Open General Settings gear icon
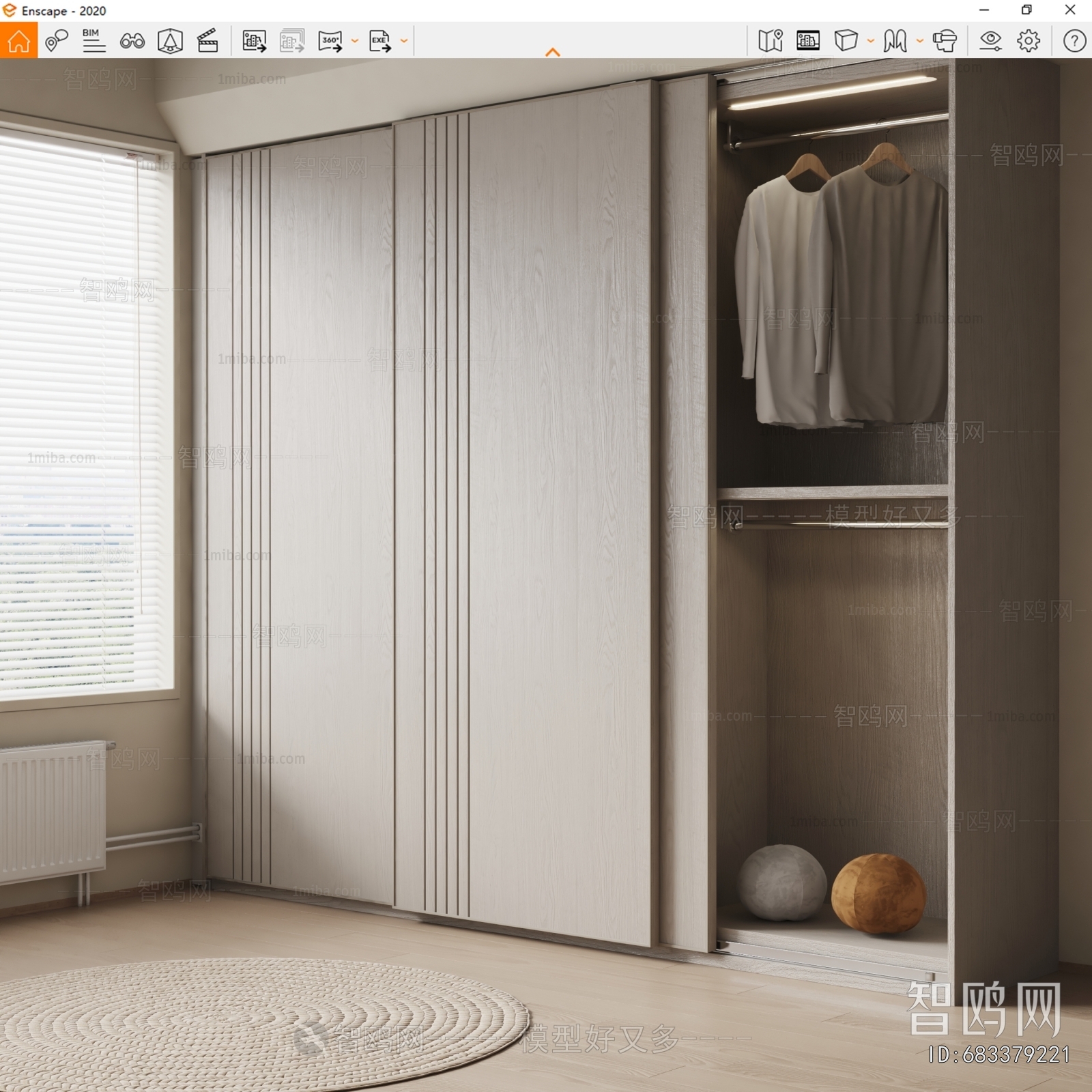 tap(1029, 41)
